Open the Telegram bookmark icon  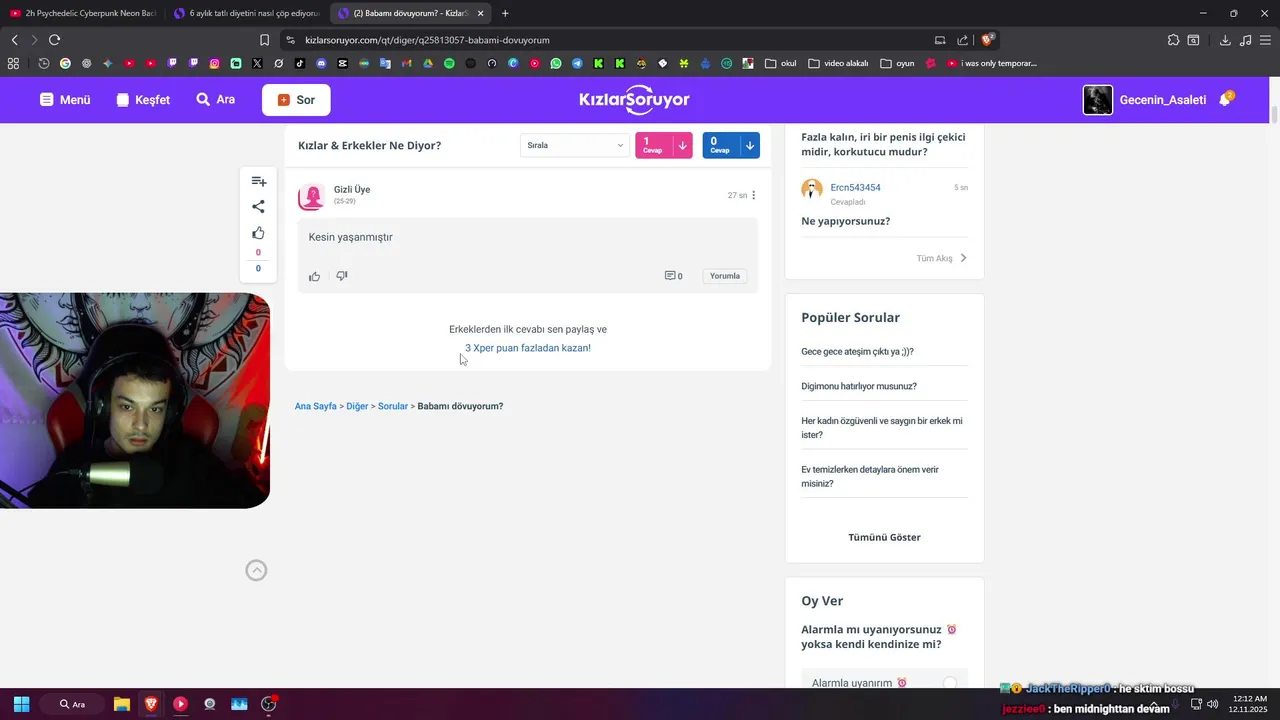577,63
